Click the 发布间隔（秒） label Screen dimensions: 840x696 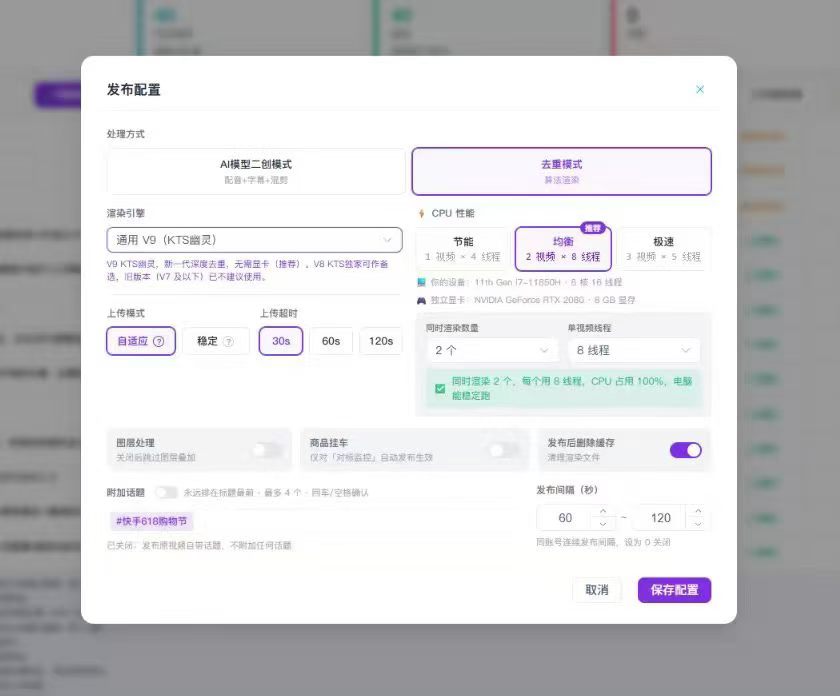(x=567, y=490)
